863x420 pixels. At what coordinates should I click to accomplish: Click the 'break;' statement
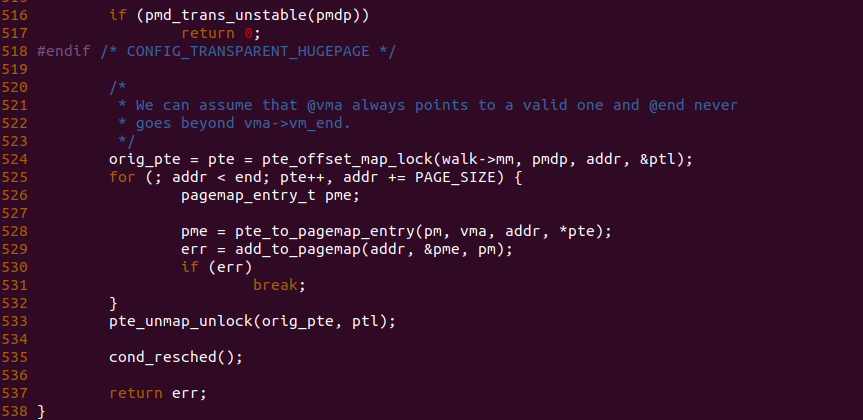[x=279, y=285]
